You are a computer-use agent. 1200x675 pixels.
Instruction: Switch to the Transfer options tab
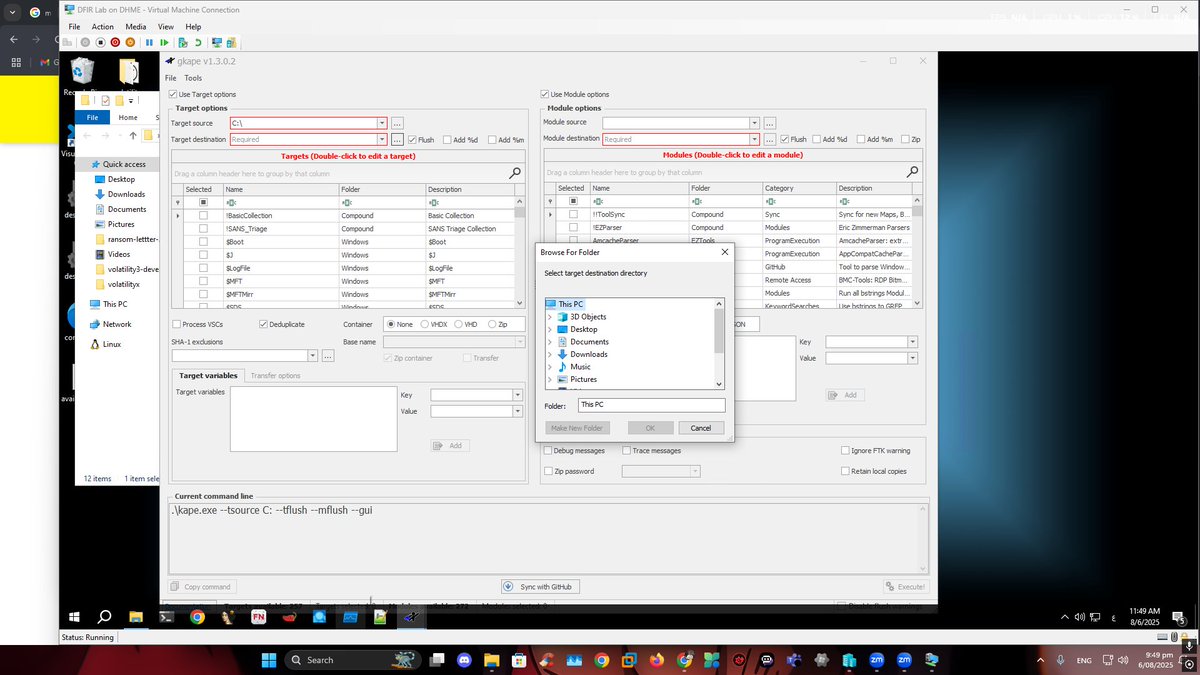point(275,376)
